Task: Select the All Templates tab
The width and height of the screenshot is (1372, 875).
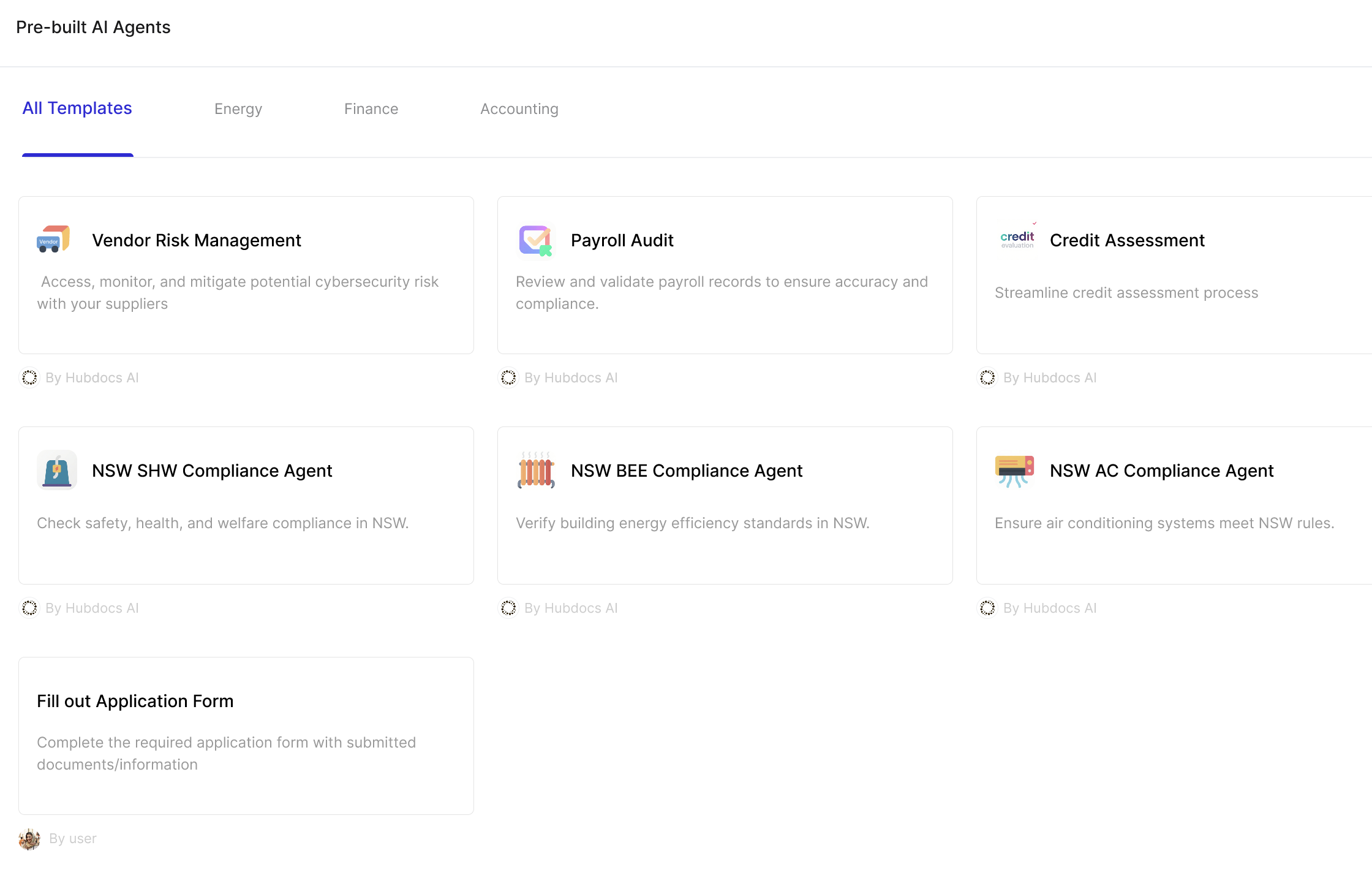Action: (77, 108)
